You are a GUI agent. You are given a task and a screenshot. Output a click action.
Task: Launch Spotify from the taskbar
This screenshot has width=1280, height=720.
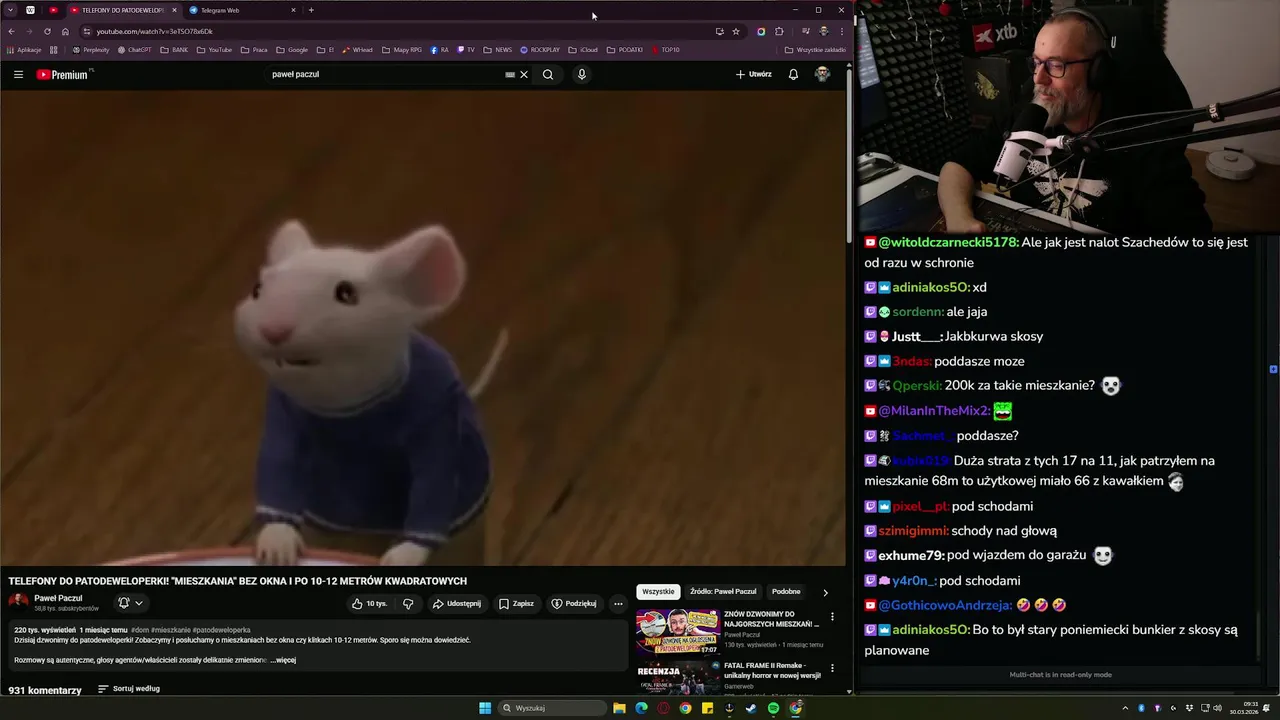point(773,708)
